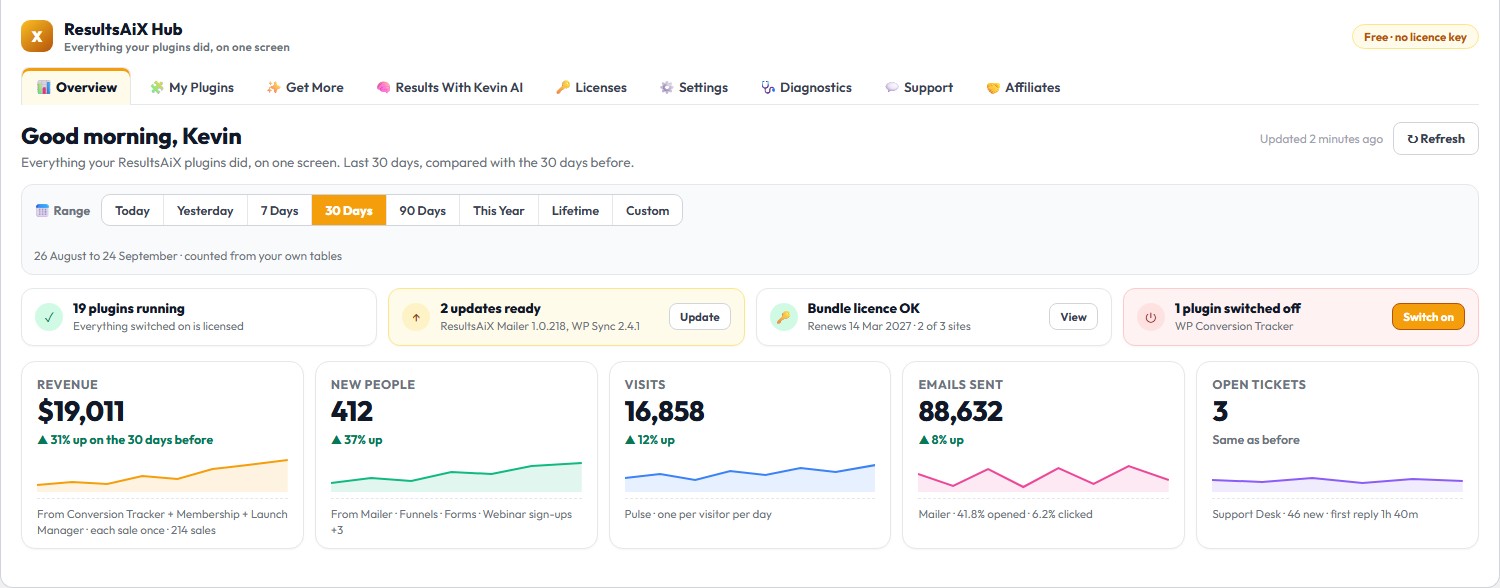This screenshot has width=1500, height=588.
Task: Click the Free no licence key badge
Action: pyautogui.click(x=1415, y=37)
